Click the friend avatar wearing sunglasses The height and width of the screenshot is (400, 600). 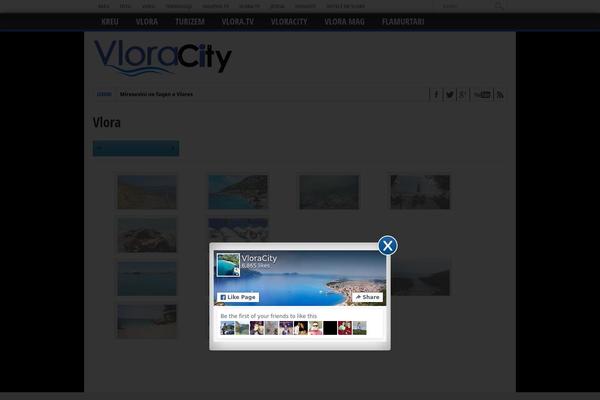(x=315, y=328)
